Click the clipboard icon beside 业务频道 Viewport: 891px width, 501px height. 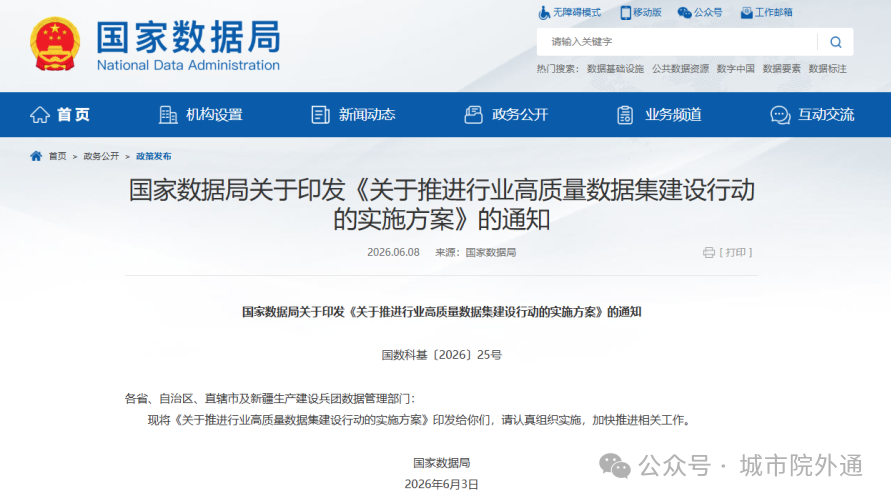625,115
